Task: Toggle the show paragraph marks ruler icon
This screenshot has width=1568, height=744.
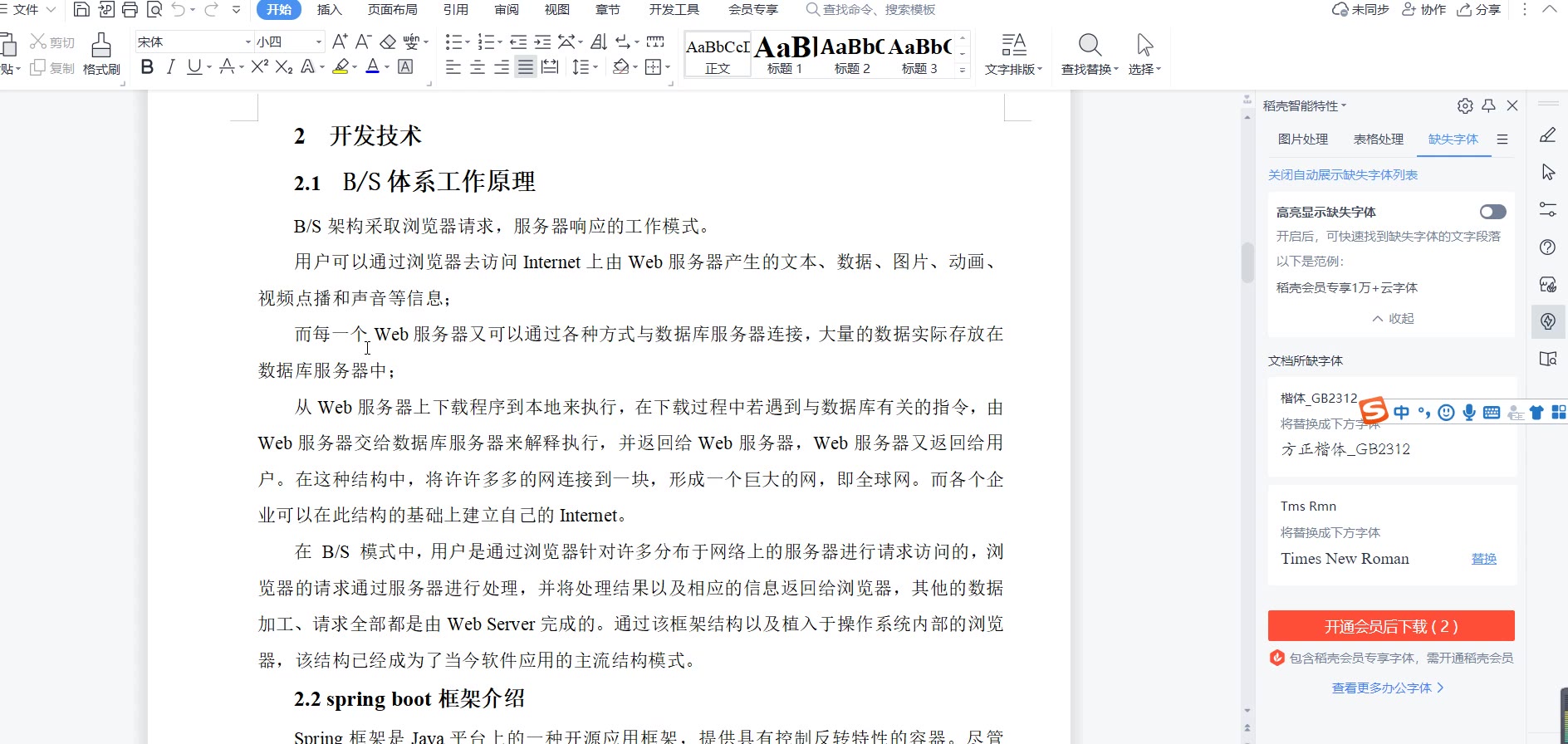Action: pos(655,42)
